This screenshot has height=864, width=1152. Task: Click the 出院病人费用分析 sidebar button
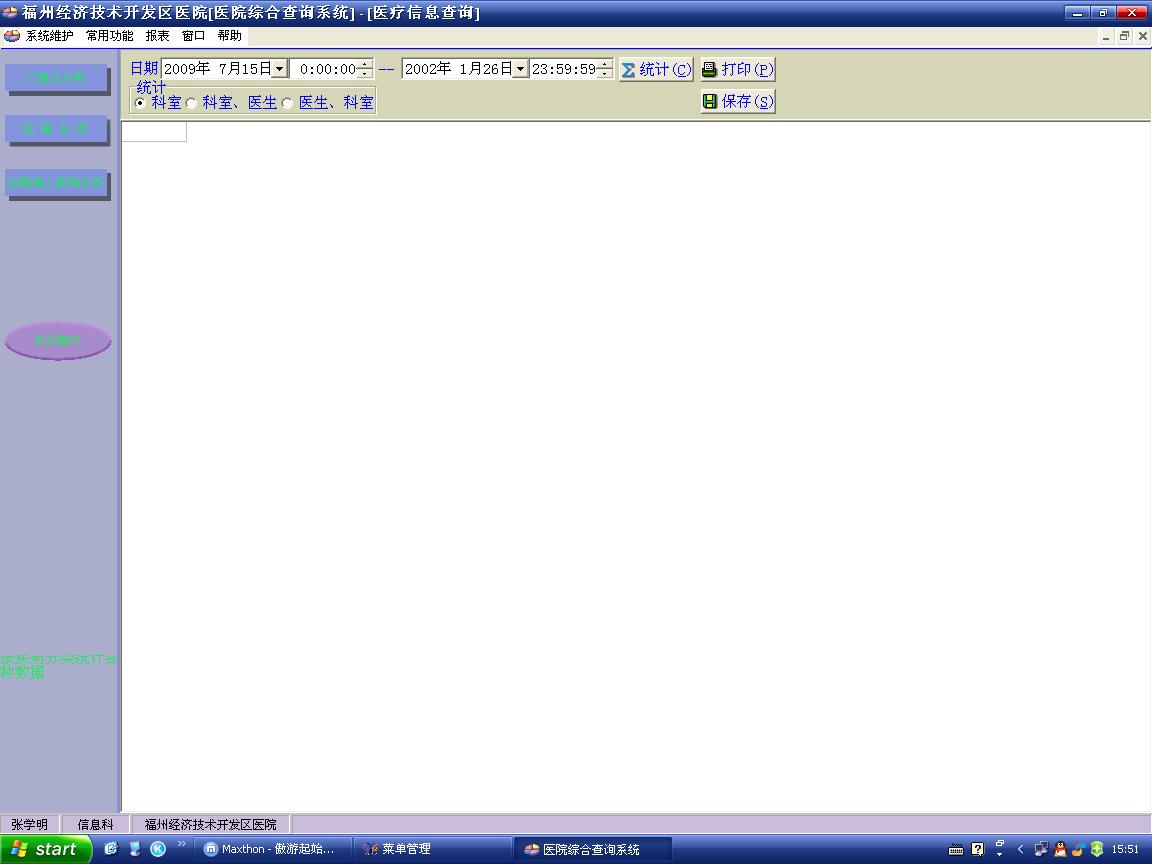56,182
